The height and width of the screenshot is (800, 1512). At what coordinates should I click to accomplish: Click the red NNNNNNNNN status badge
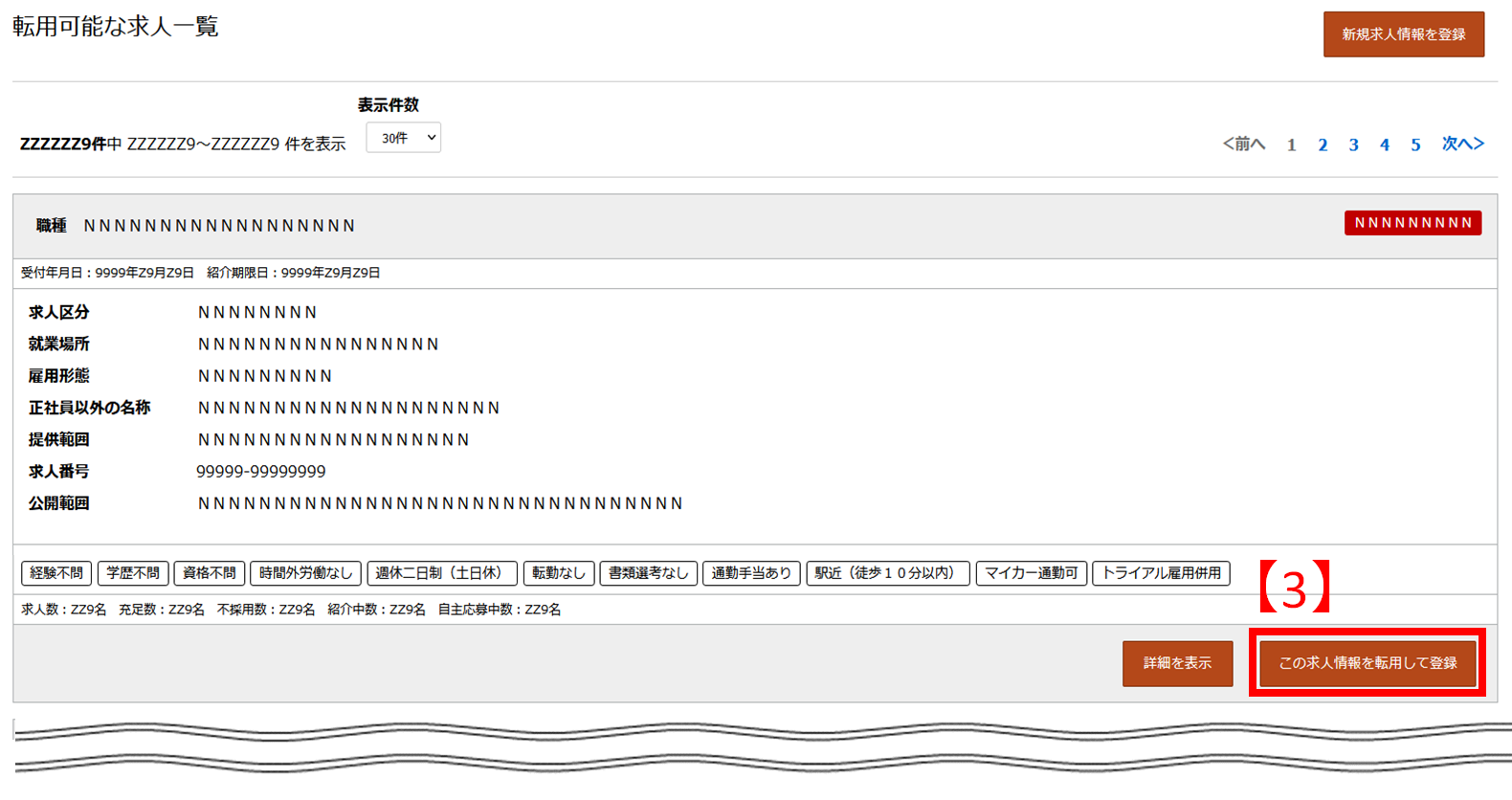[1412, 223]
